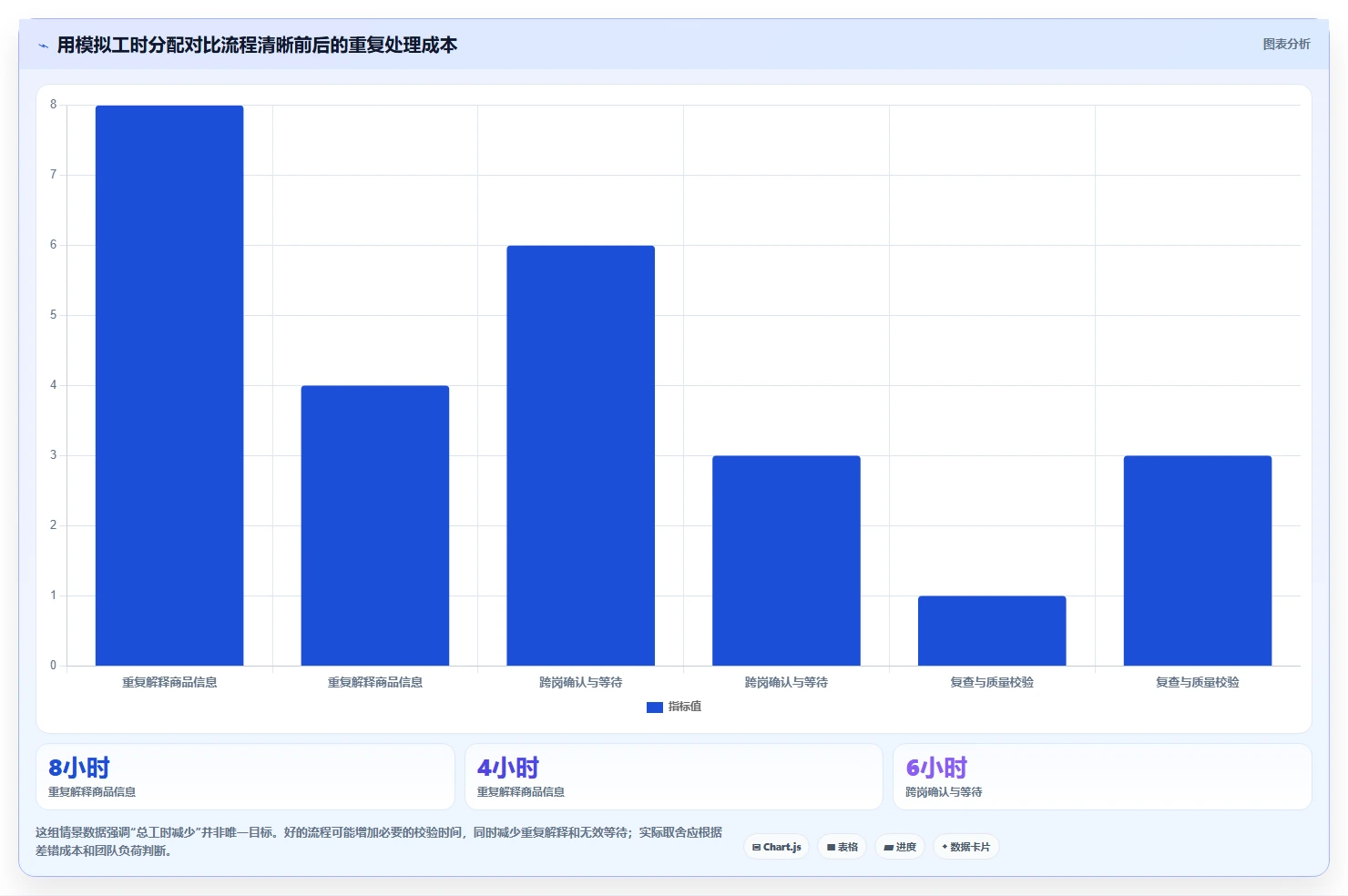Click the footnote starting with 这组情景数据强调
Image resolution: width=1348 pixels, height=896 pixels.
pos(379,841)
